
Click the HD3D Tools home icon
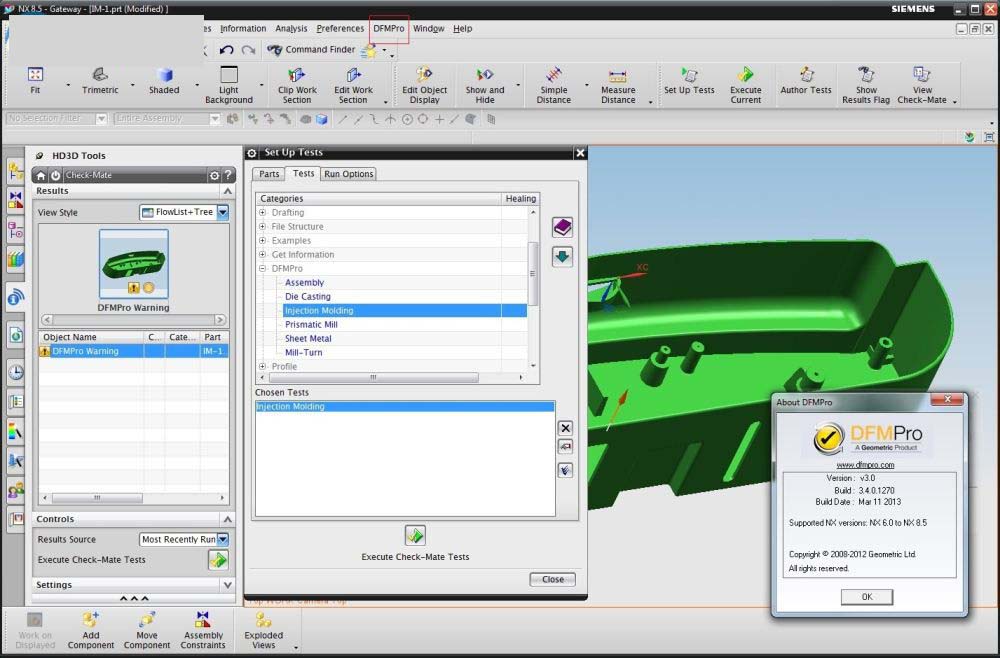[x=41, y=175]
